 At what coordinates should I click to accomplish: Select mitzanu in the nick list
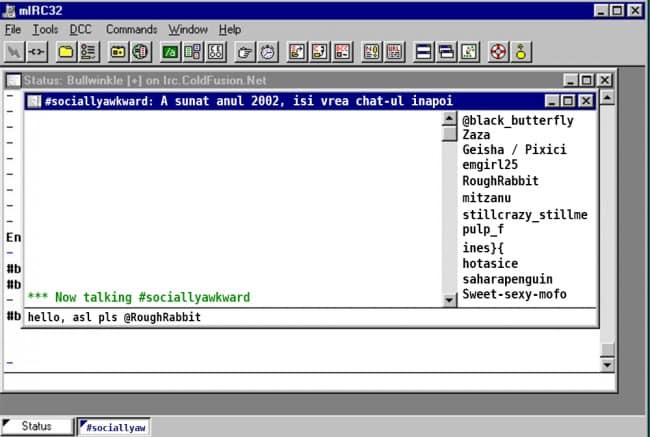[486, 198]
